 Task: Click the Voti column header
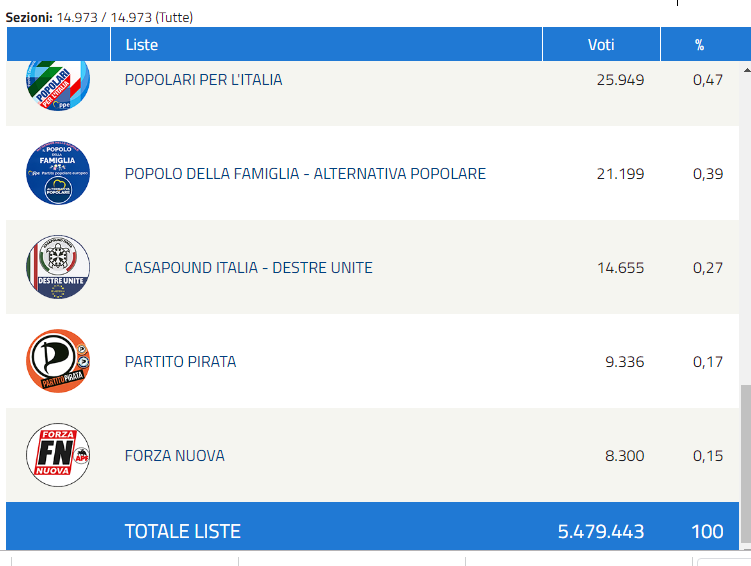click(601, 45)
